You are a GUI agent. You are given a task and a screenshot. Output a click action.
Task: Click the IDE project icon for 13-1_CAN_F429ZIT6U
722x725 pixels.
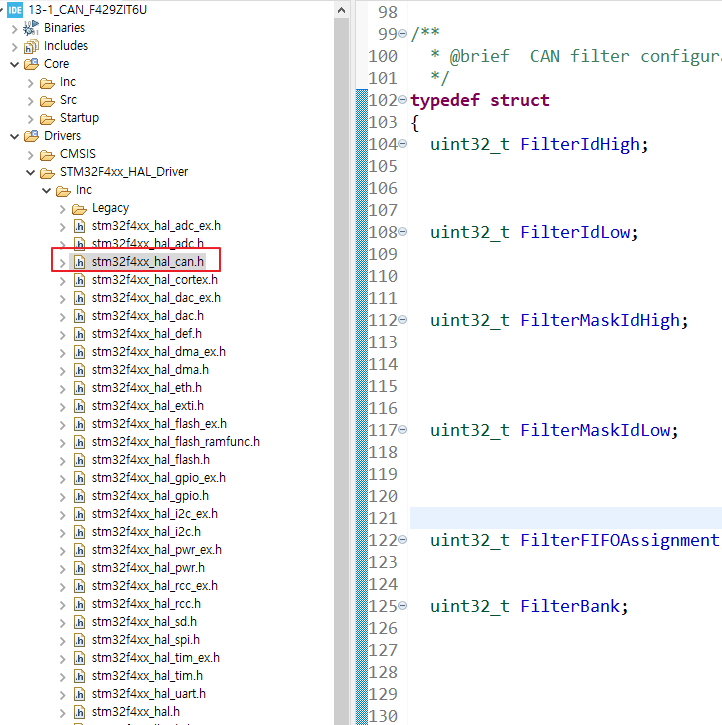[15, 10]
